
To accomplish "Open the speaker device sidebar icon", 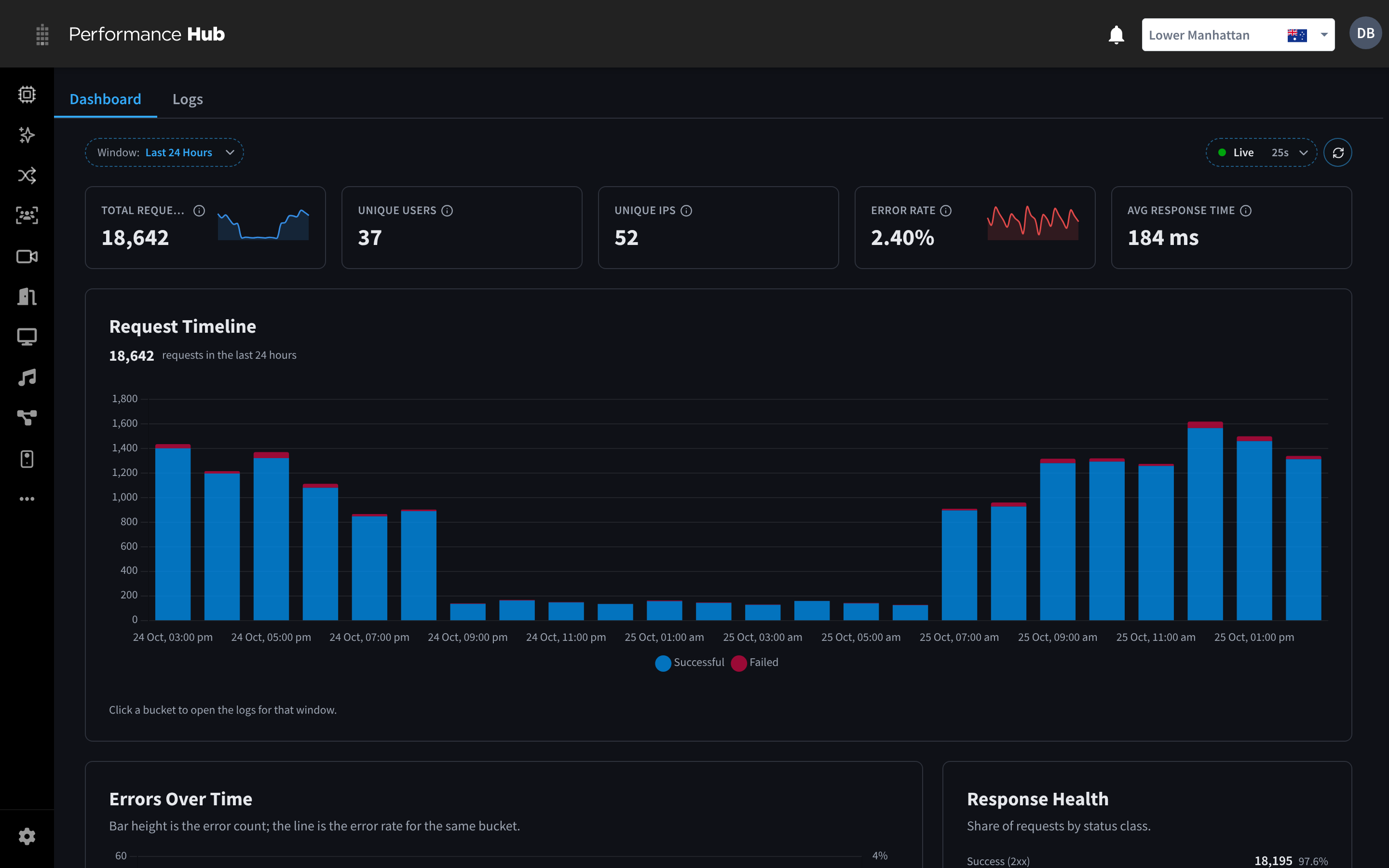I will tap(27, 459).
